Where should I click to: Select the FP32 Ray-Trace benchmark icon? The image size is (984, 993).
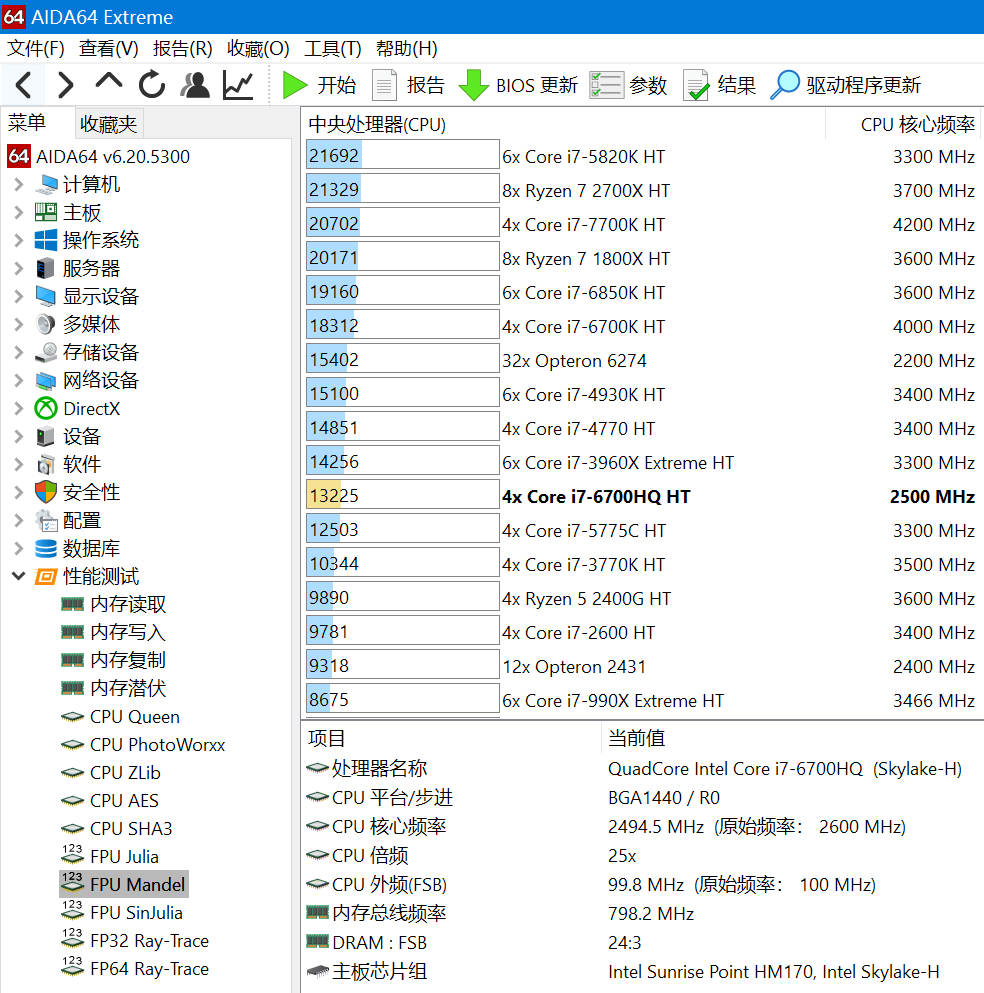[x=72, y=939]
